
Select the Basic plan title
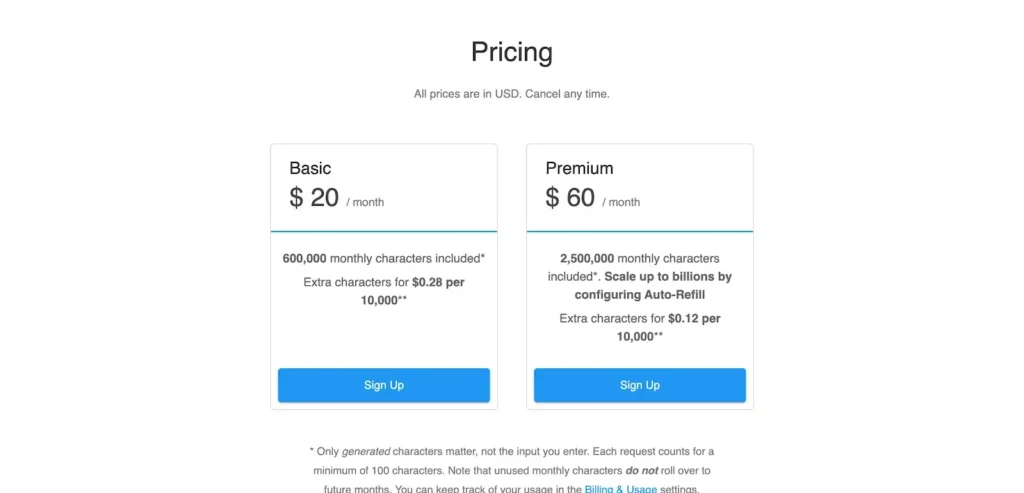click(310, 168)
